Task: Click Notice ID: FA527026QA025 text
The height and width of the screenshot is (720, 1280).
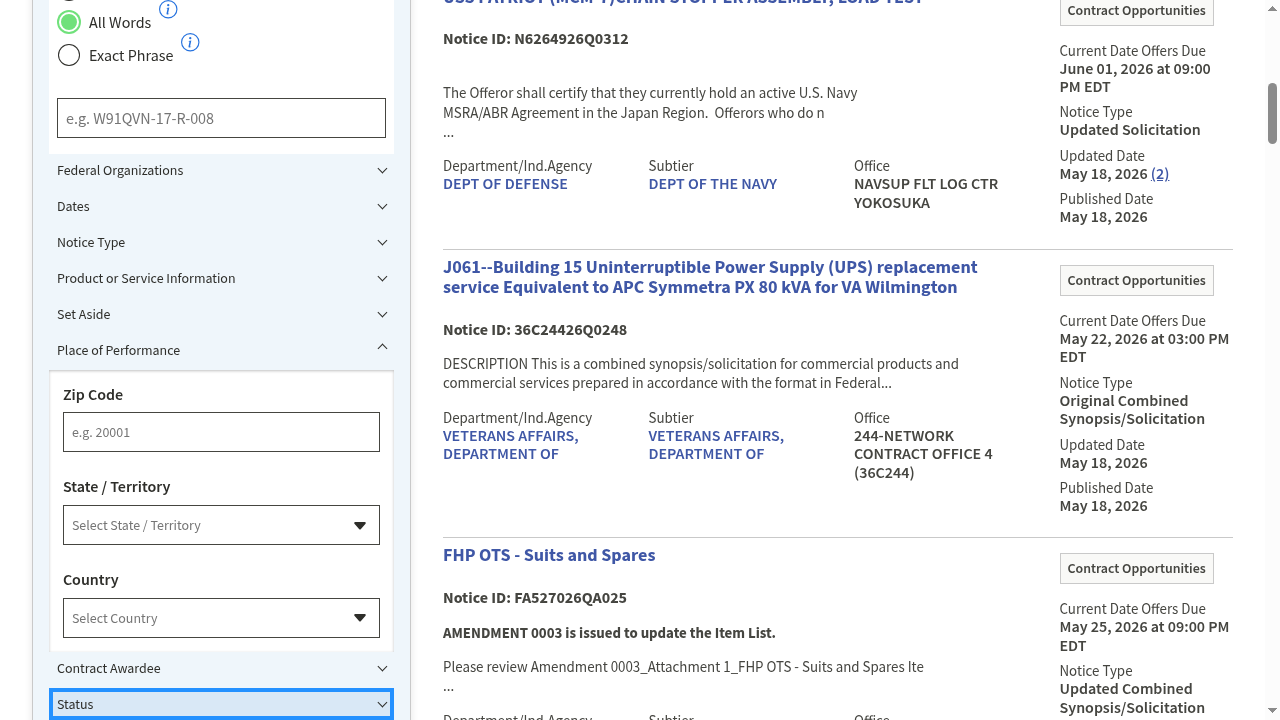Action: point(535,598)
